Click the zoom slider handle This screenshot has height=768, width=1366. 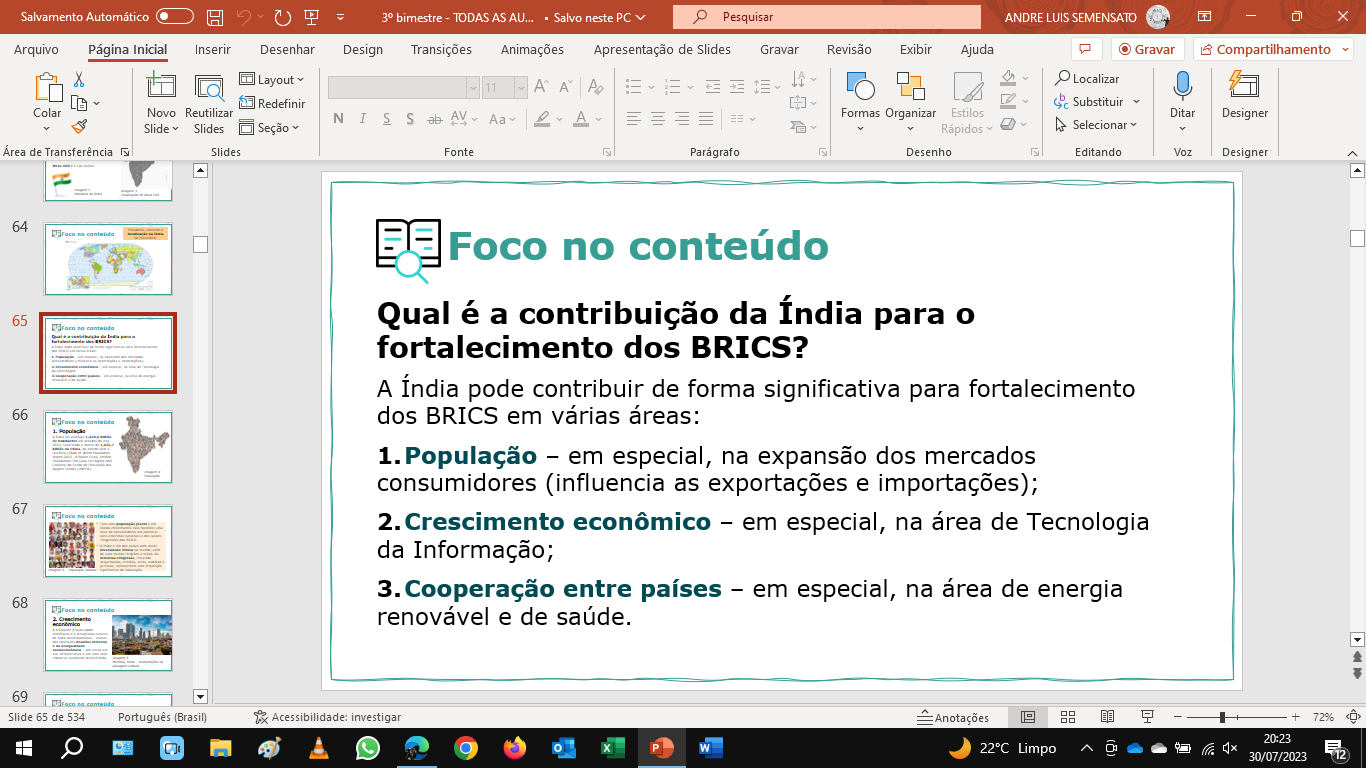(x=1222, y=717)
